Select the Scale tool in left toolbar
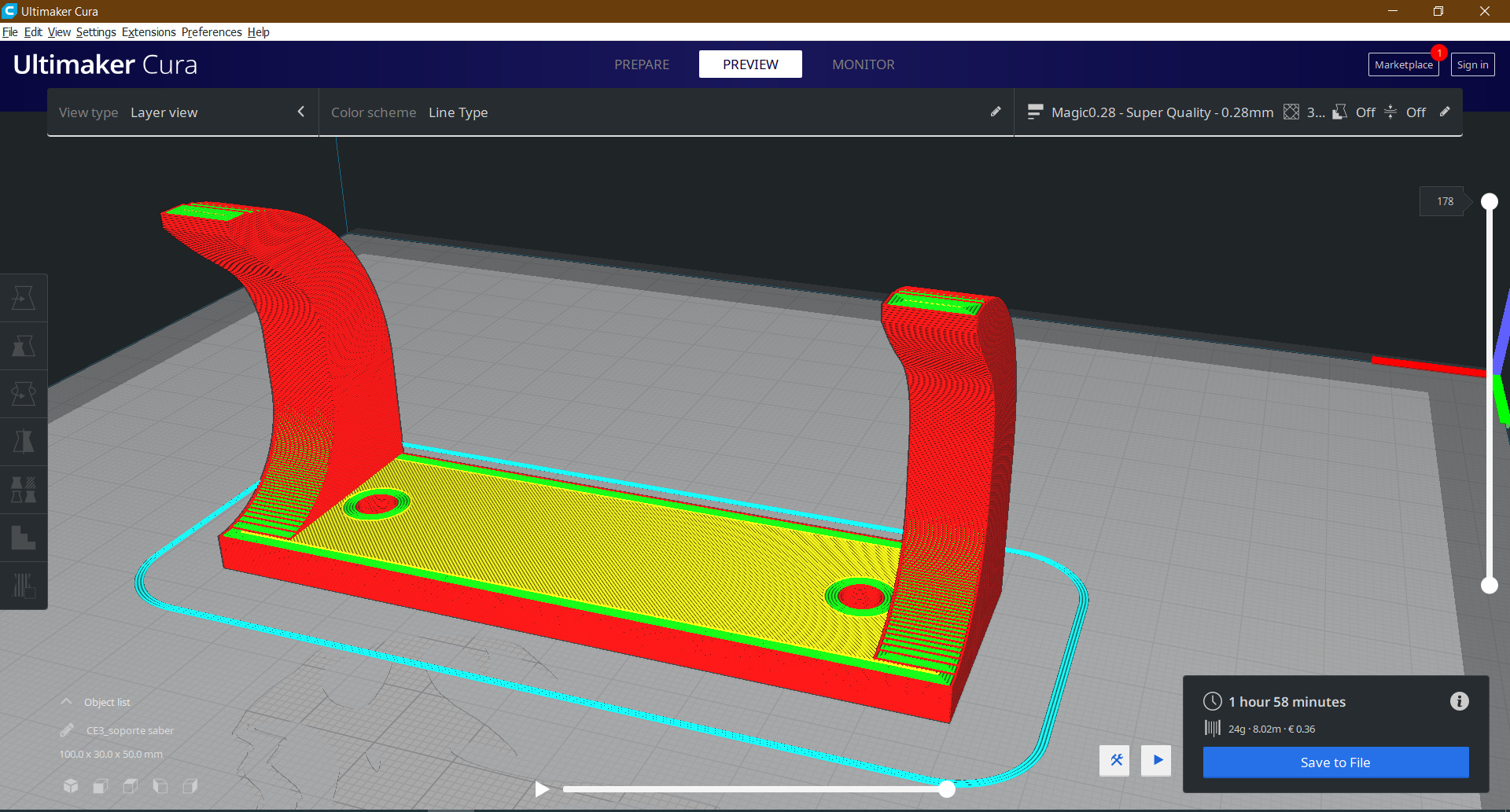 [24, 346]
